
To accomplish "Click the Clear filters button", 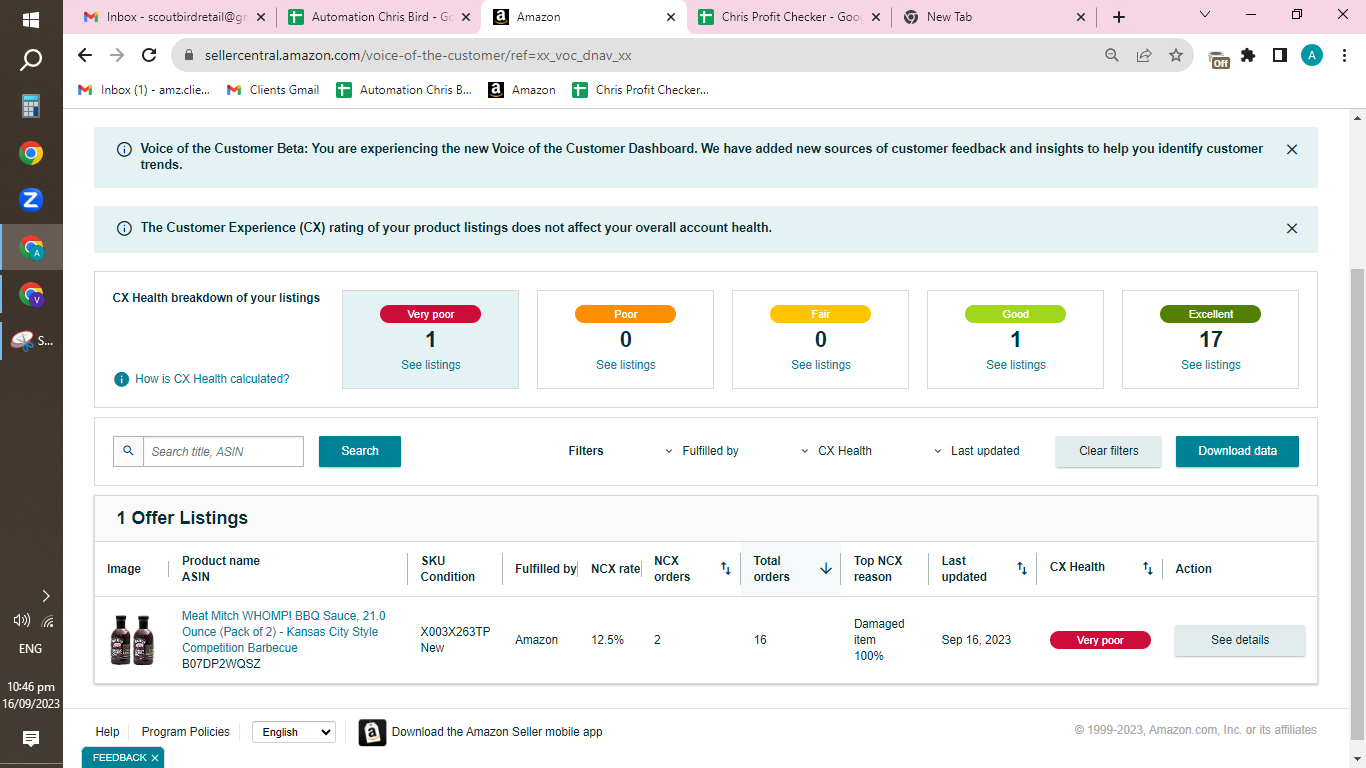I will [1109, 451].
